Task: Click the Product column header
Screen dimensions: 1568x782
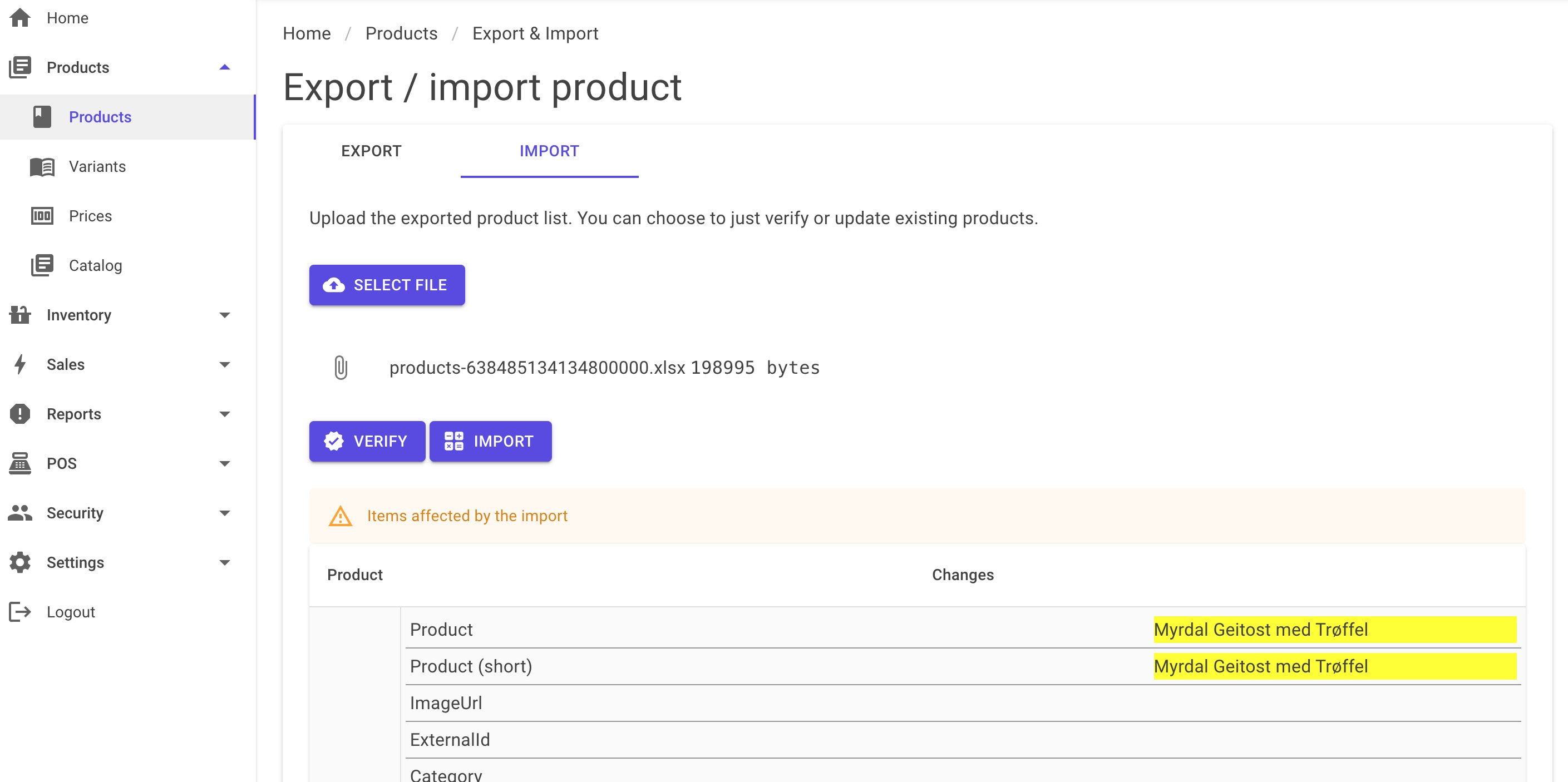Action: coord(355,575)
